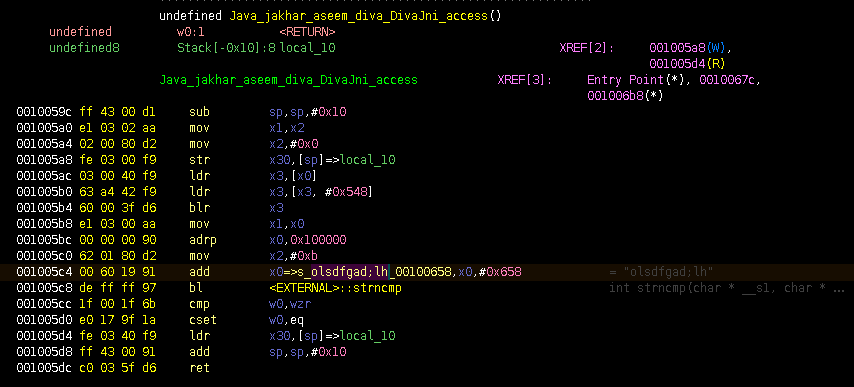Screen dimensions: 854x387
Task: Click operand w0,wzr
Action: click(x=290, y=304)
